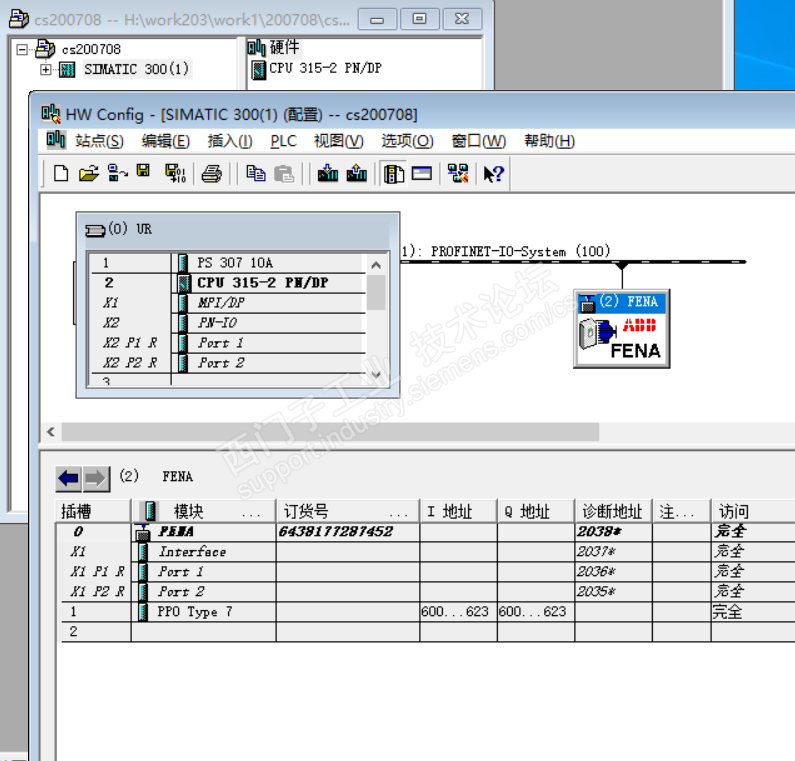Click order number 6438177287452

[336, 531]
